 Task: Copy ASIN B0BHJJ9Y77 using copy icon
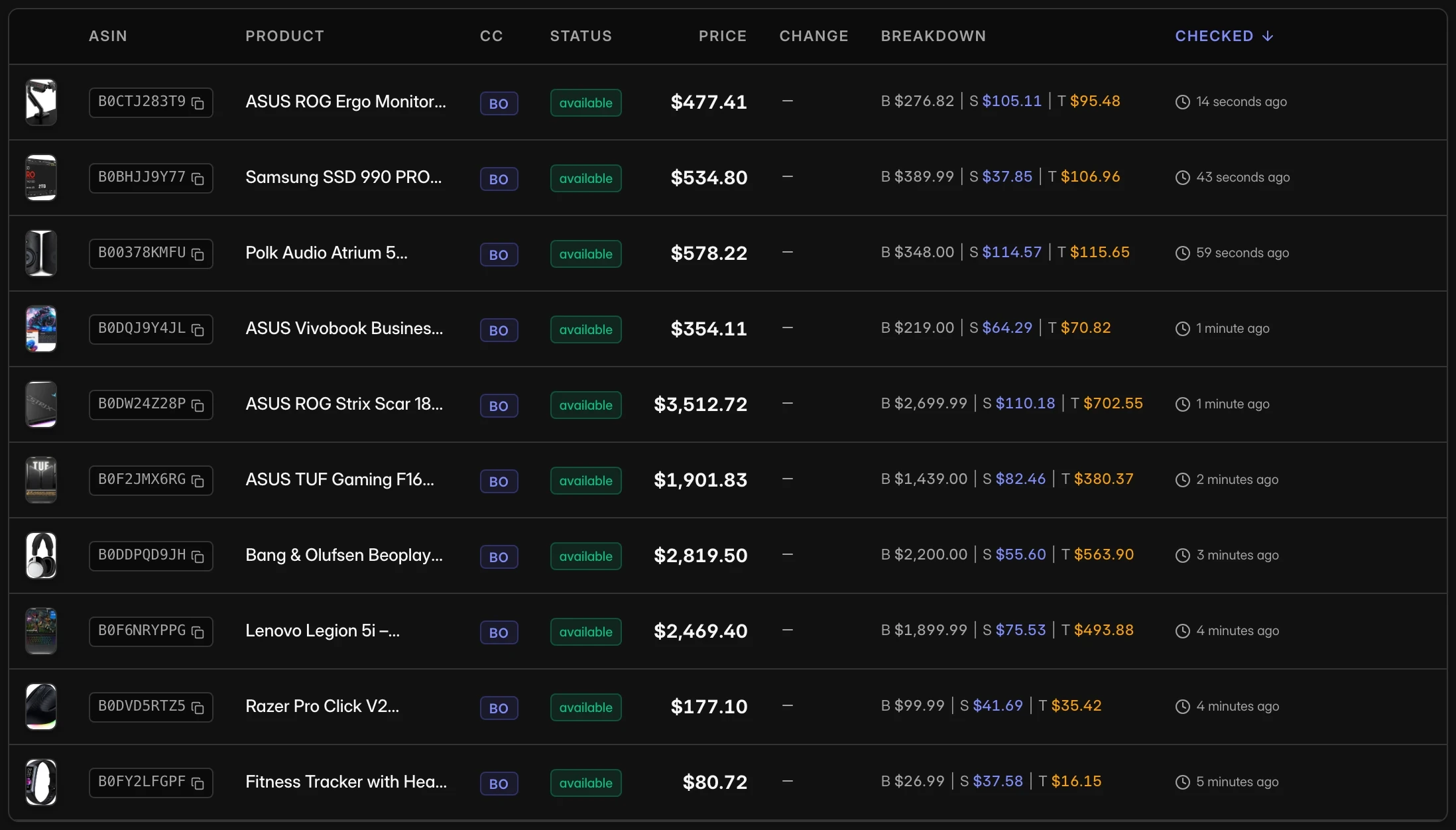198,178
